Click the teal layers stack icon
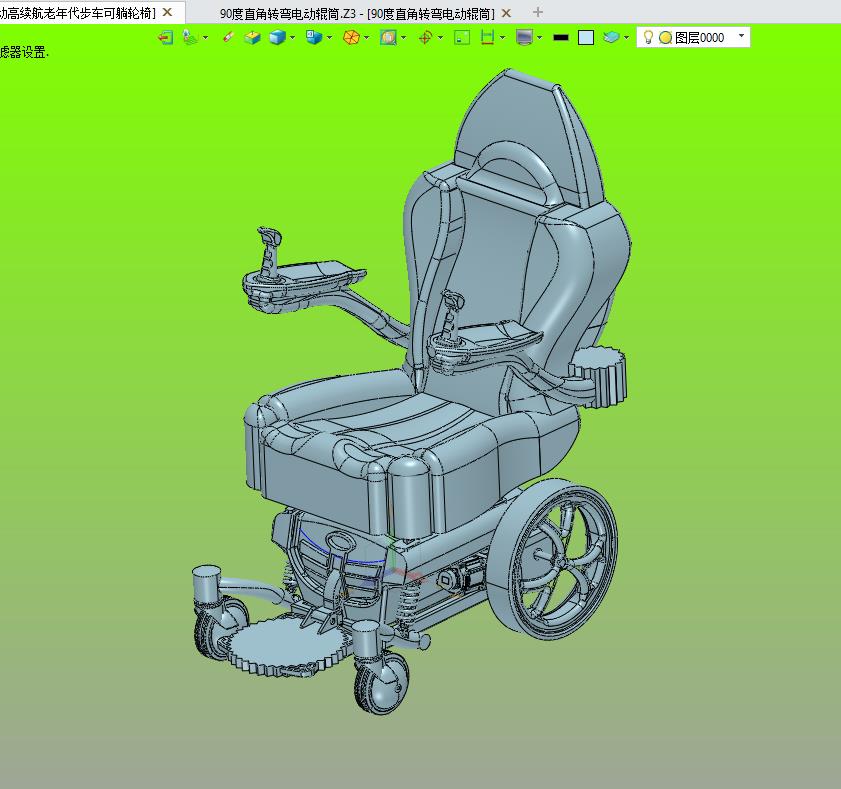 point(611,38)
